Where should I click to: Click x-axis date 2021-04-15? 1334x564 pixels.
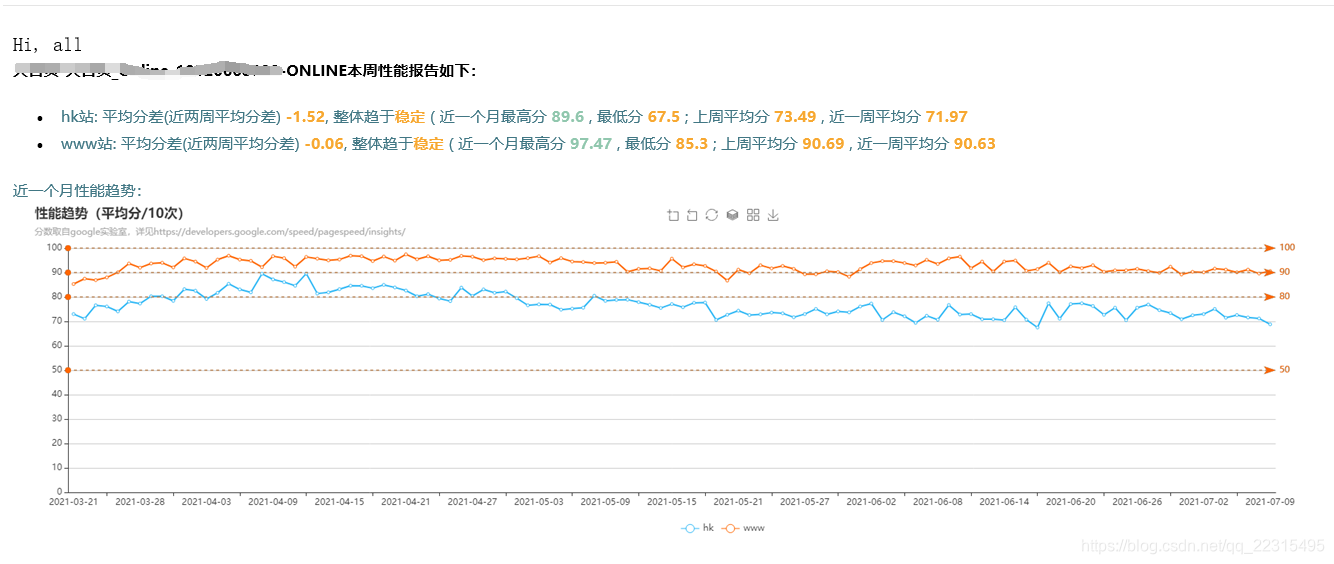point(339,502)
